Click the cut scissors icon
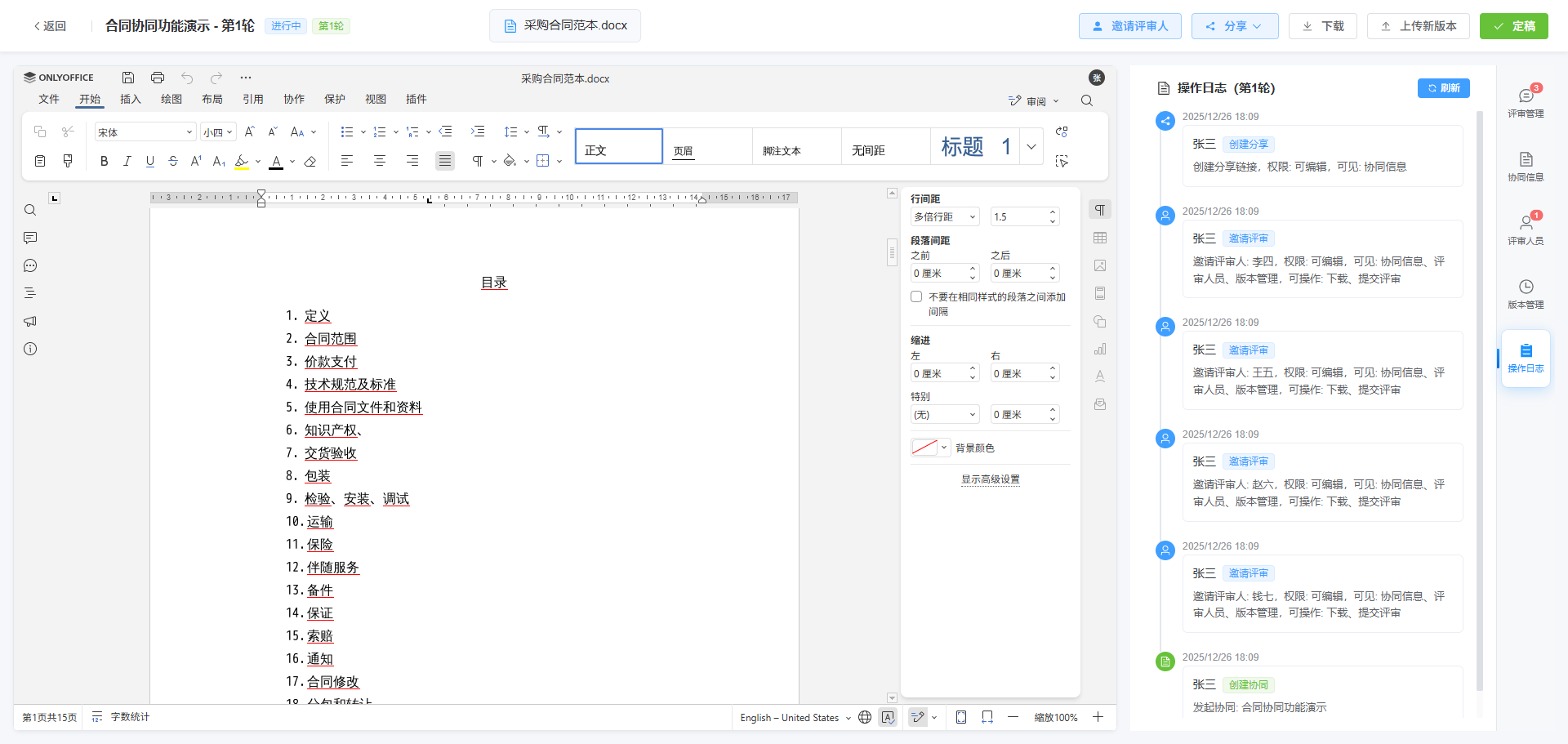Viewport: 1568px width, 744px height. pos(68,131)
